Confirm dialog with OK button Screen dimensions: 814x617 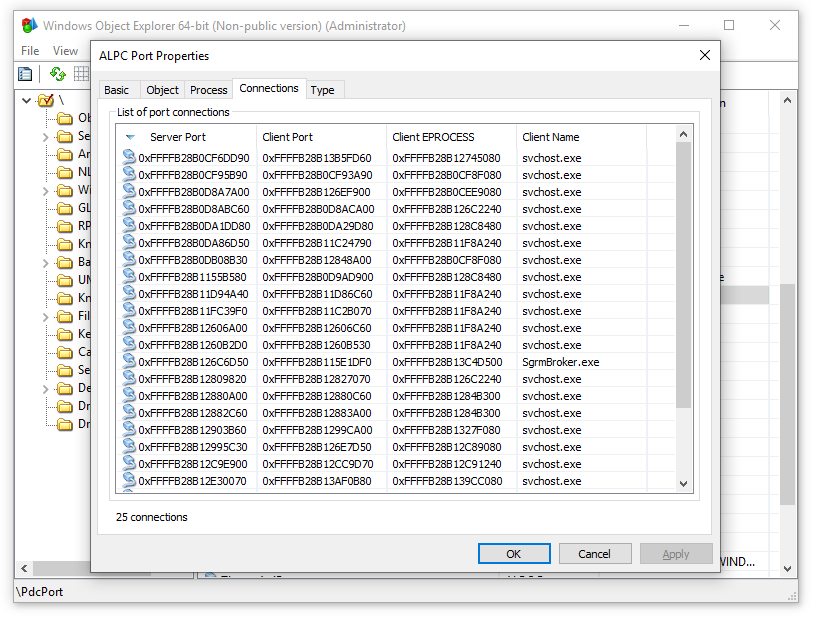tap(514, 554)
